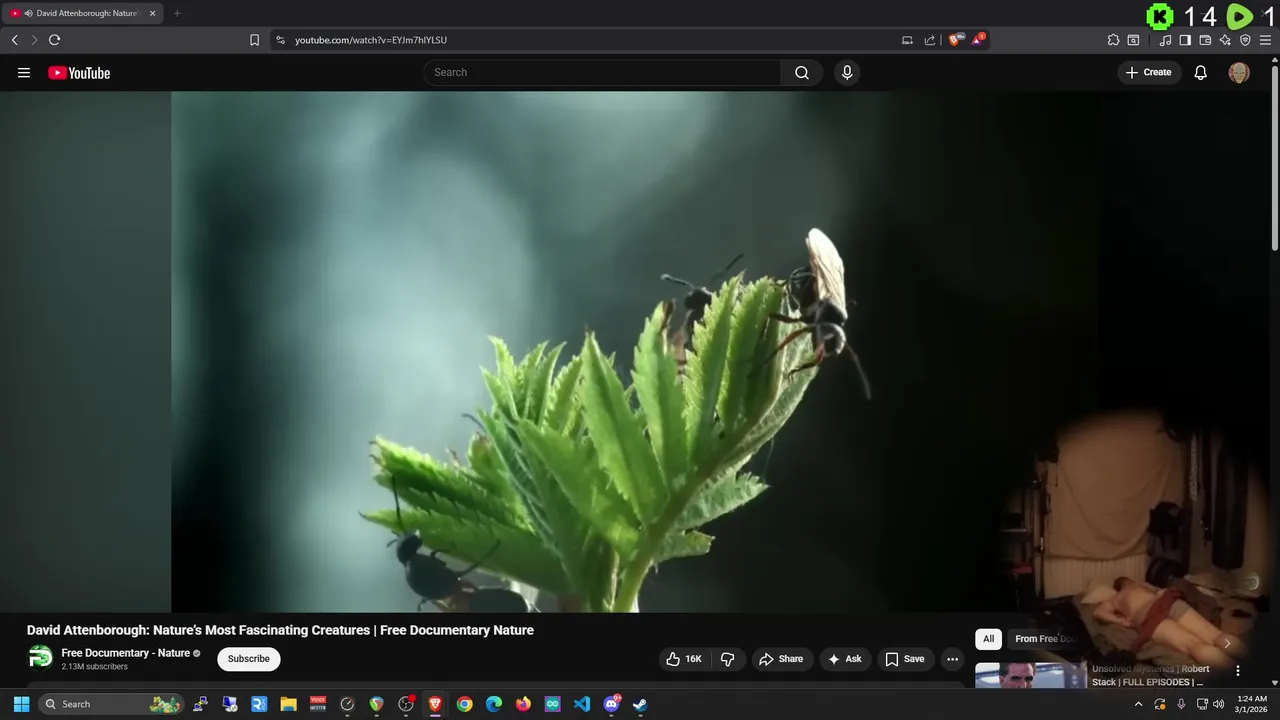The height and width of the screenshot is (720, 1280).
Task: Start voice search with the microphone
Action: click(847, 73)
